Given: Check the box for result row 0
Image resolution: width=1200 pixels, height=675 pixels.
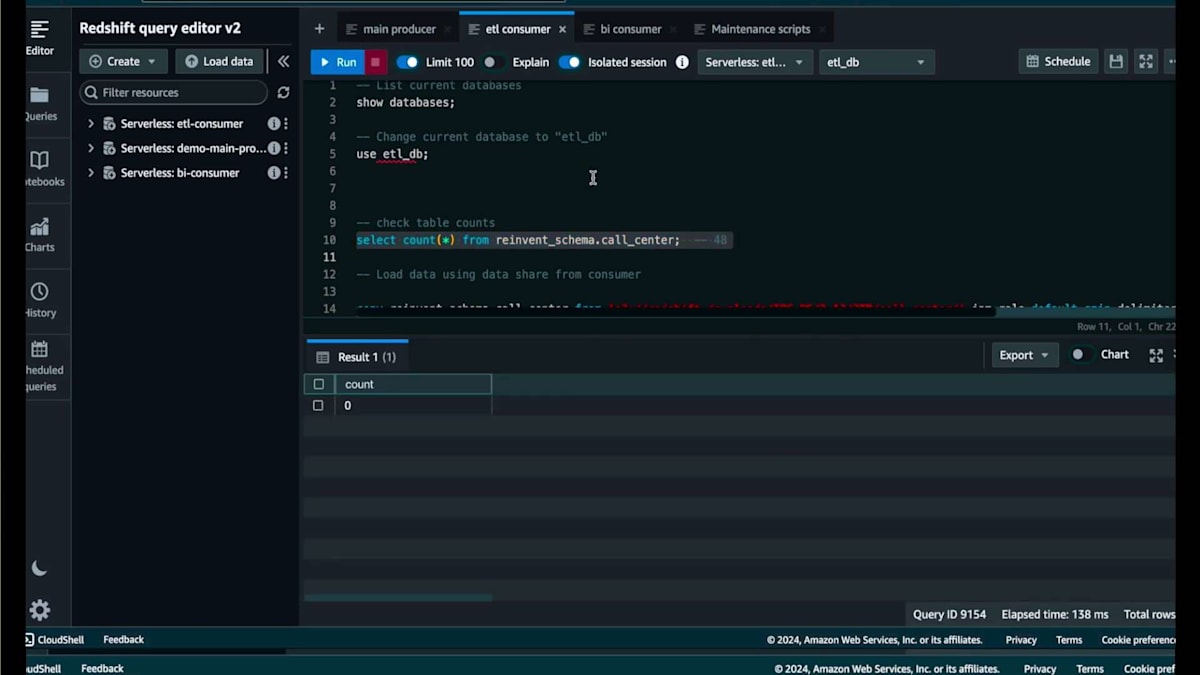Looking at the screenshot, I should point(318,405).
